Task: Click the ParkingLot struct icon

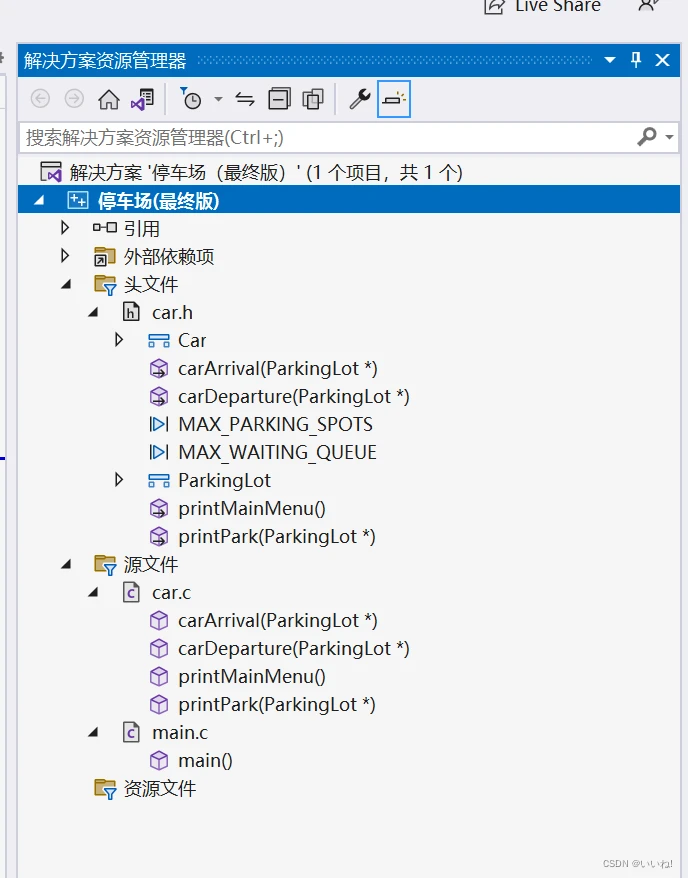Action: point(159,480)
